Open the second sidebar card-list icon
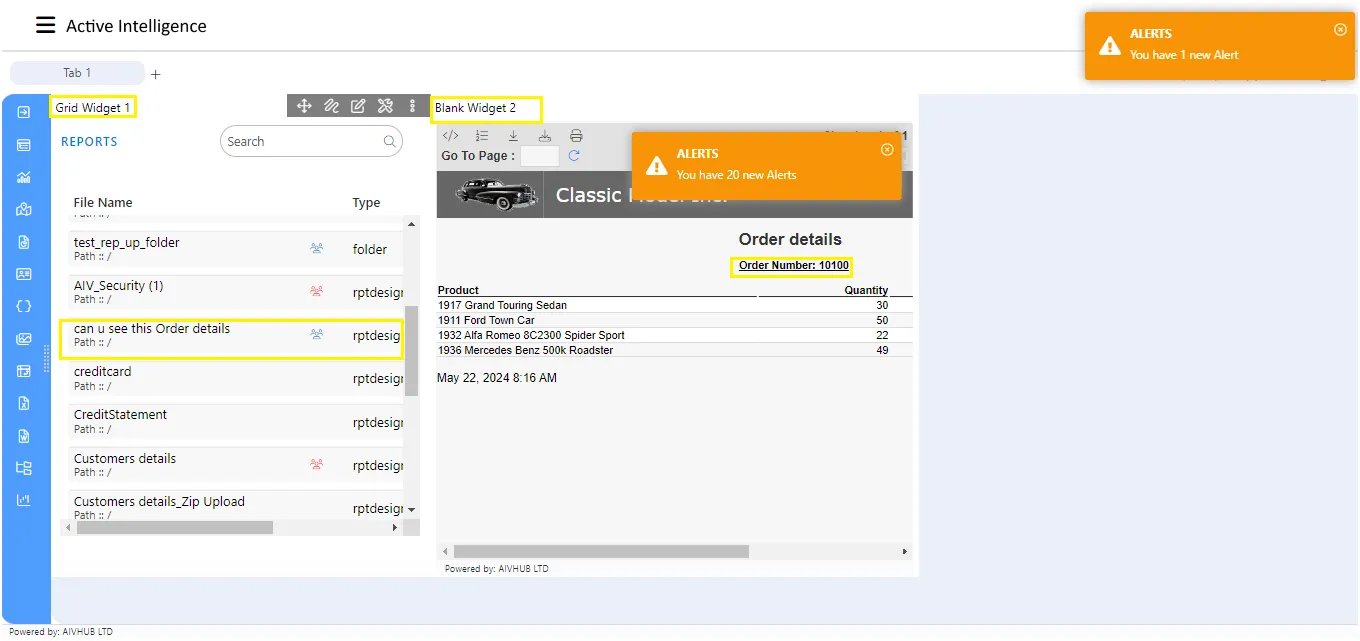This screenshot has height=641, width=1360. pos(24,145)
